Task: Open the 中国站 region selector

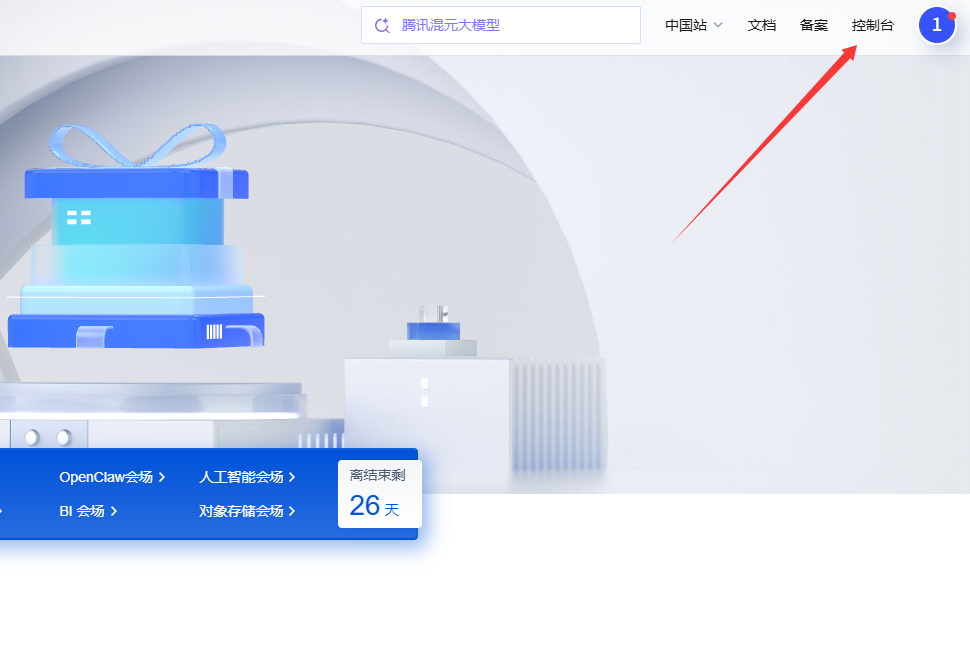Action: tap(687, 25)
